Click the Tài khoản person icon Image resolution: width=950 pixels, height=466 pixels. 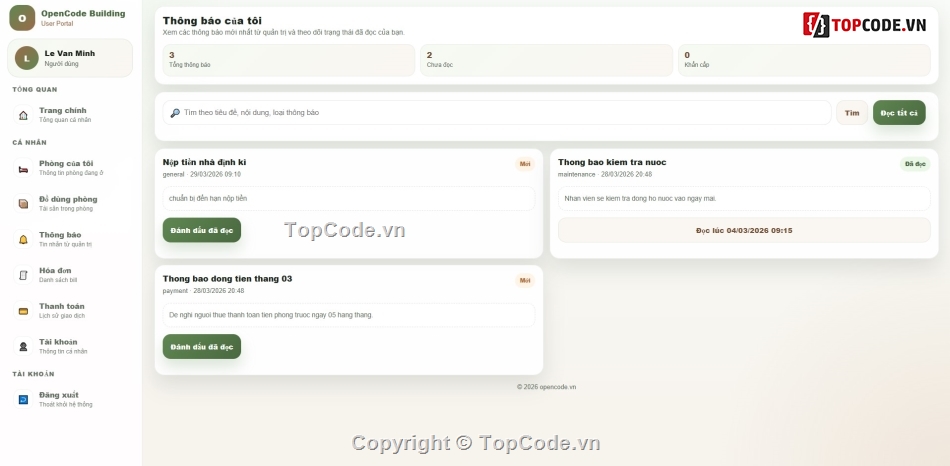tap(23, 346)
